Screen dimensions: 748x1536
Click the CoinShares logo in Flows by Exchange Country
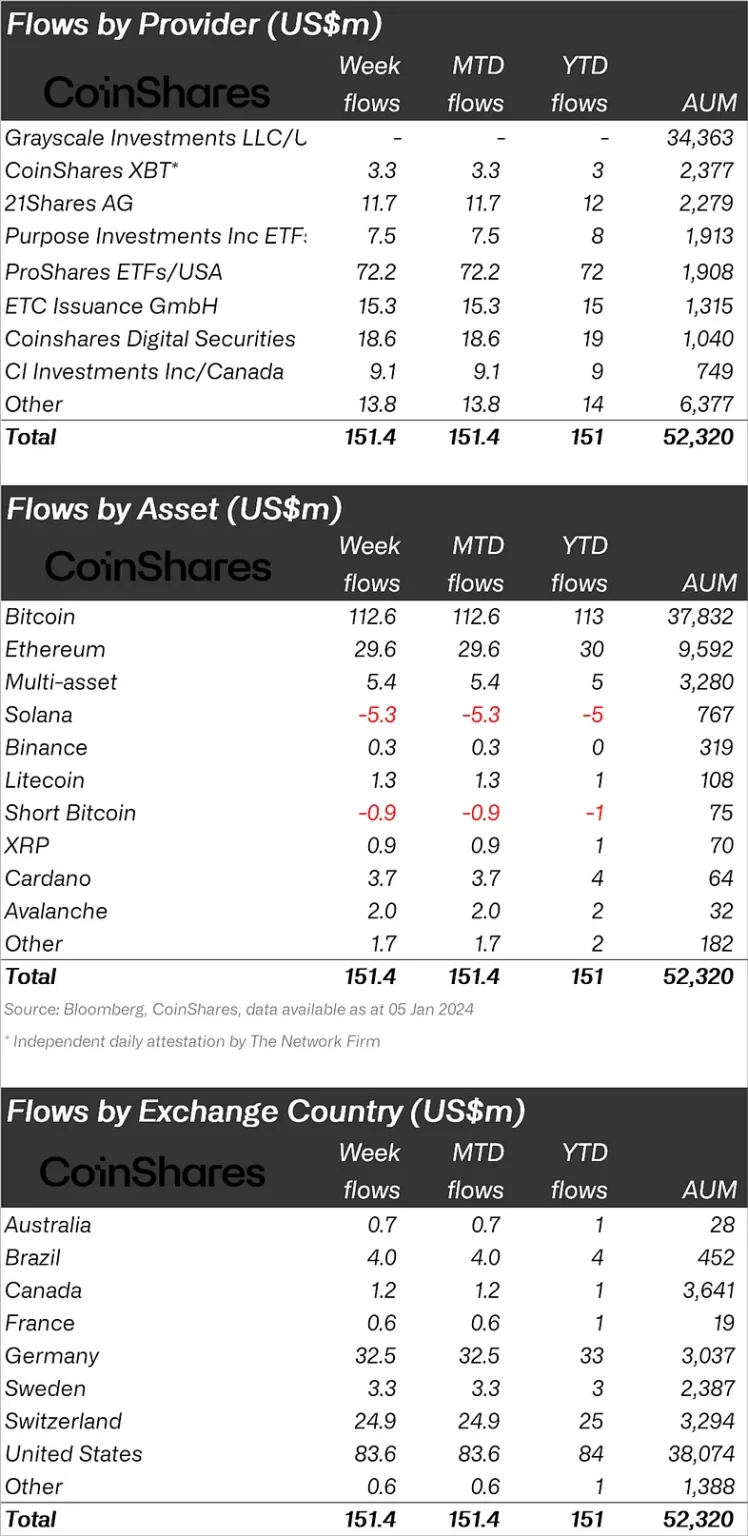coord(152,1171)
